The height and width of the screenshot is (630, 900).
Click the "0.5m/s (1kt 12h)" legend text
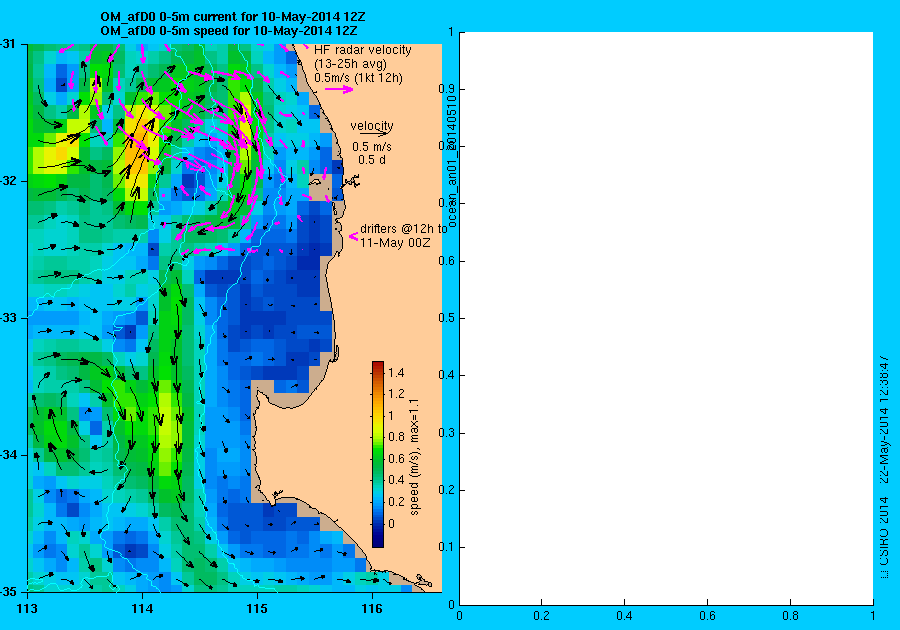coord(358,77)
